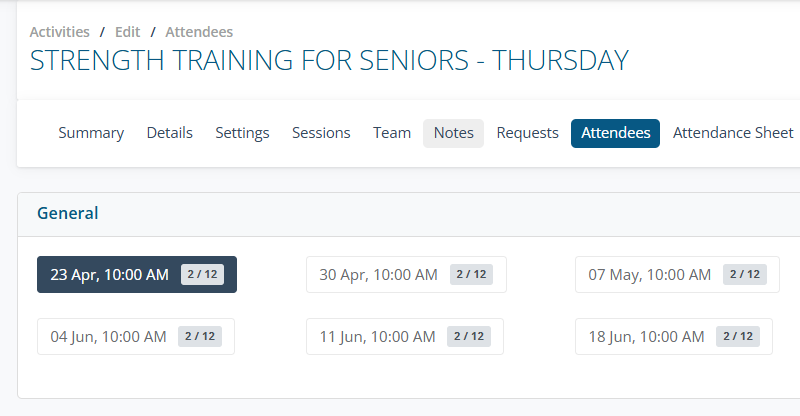Click the Activities breadcrumb link
Screen dimensions: 800x416
point(59,32)
